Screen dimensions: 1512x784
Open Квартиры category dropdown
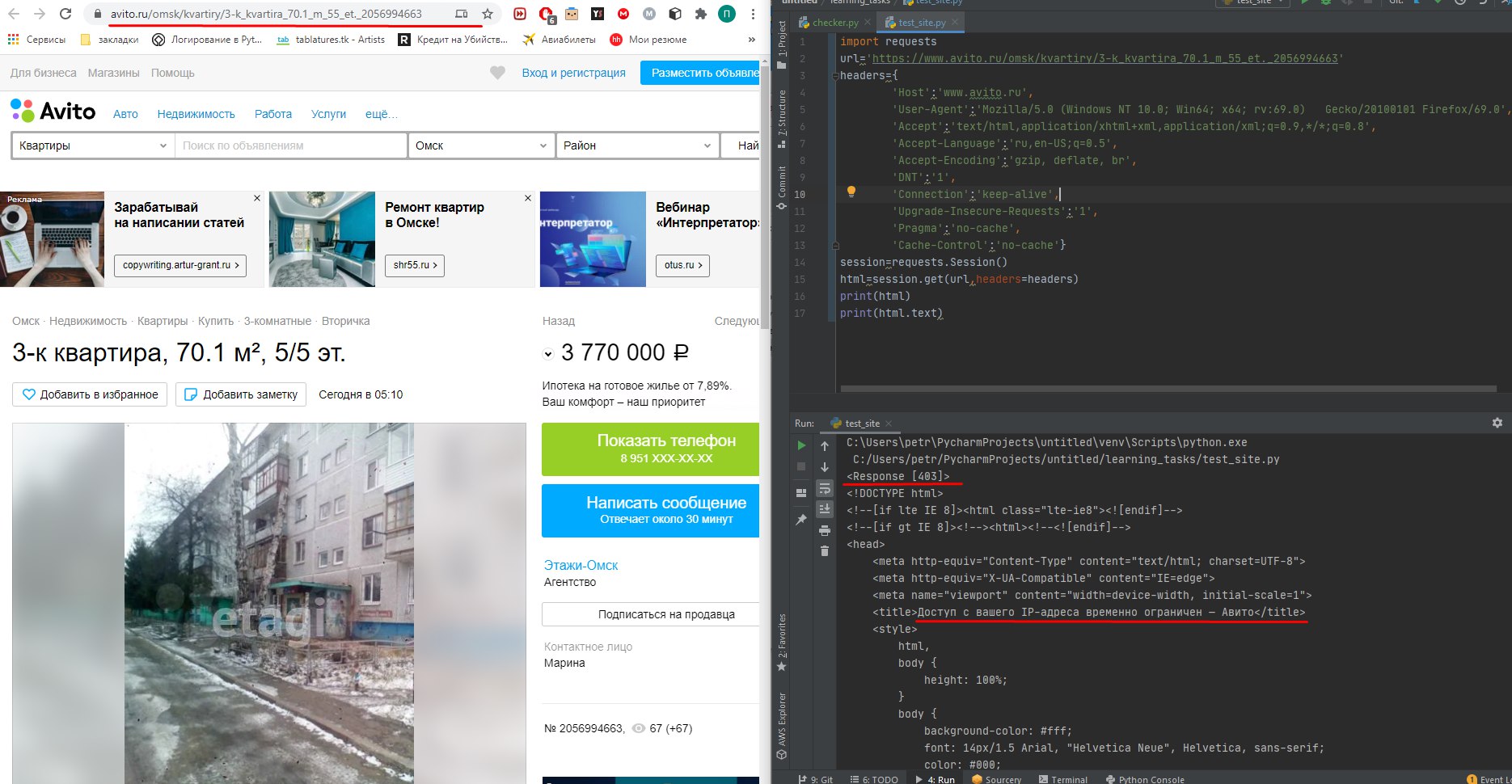(93, 145)
